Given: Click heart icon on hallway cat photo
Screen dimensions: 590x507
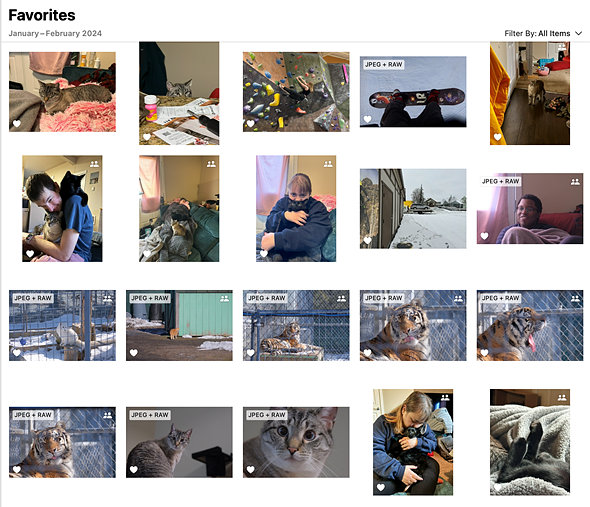Looking at the screenshot, I should 497,137.
